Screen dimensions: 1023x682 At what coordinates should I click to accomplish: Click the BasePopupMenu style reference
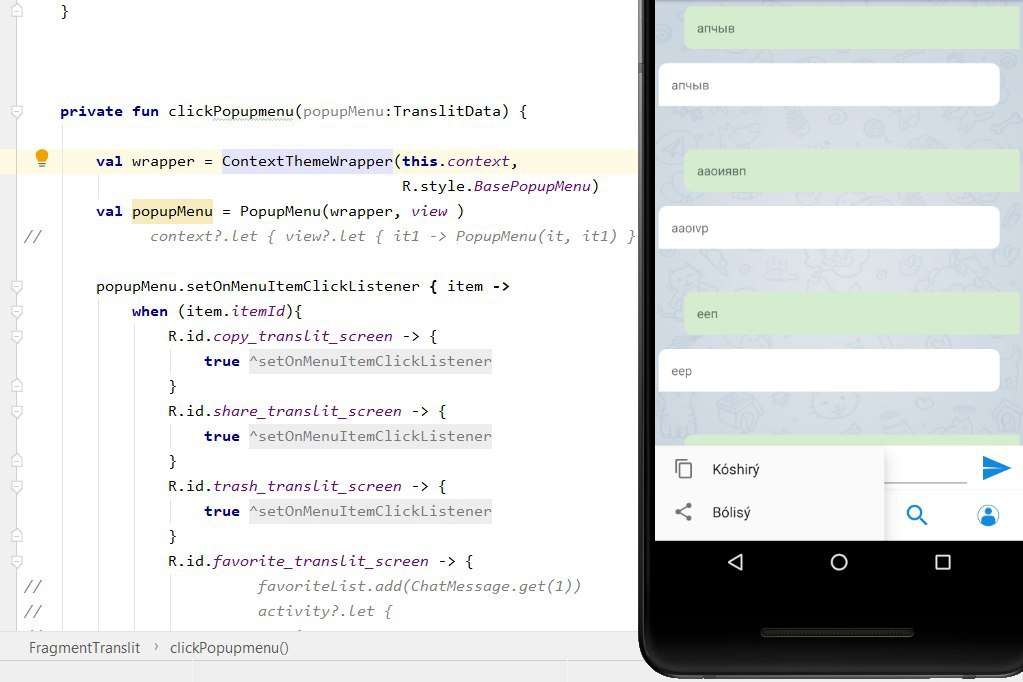[532, 187]
